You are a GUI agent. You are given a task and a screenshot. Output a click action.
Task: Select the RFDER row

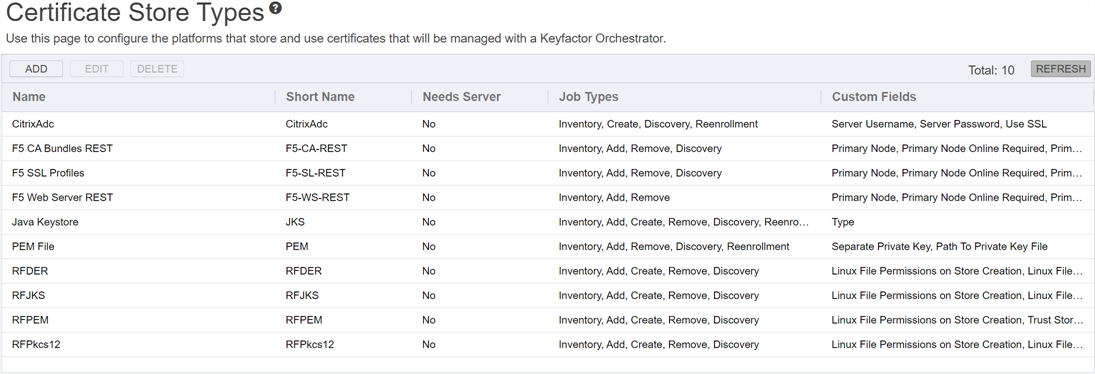(548, 271)
